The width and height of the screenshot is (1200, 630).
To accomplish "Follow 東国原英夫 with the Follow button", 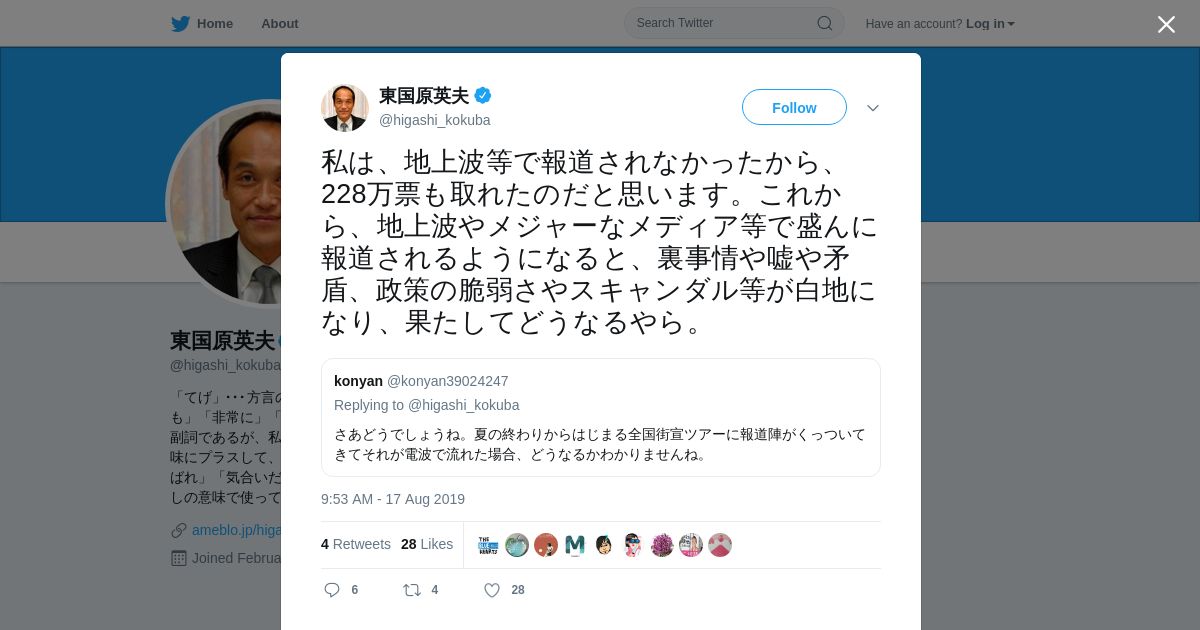I will click(794, 107).
